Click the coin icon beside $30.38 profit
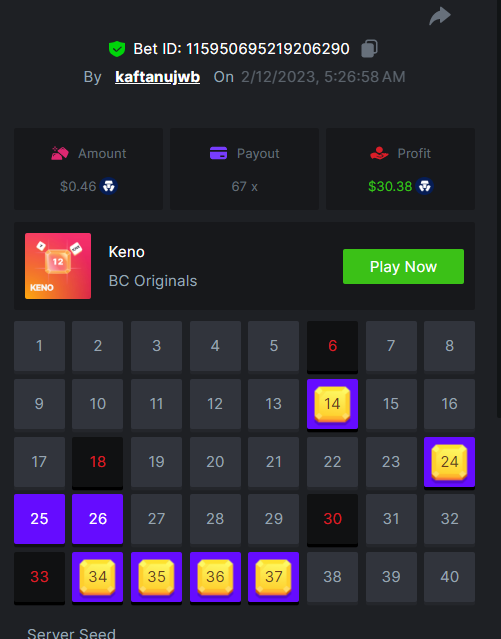This screenshot has width=501, height=639. [425, 186]
